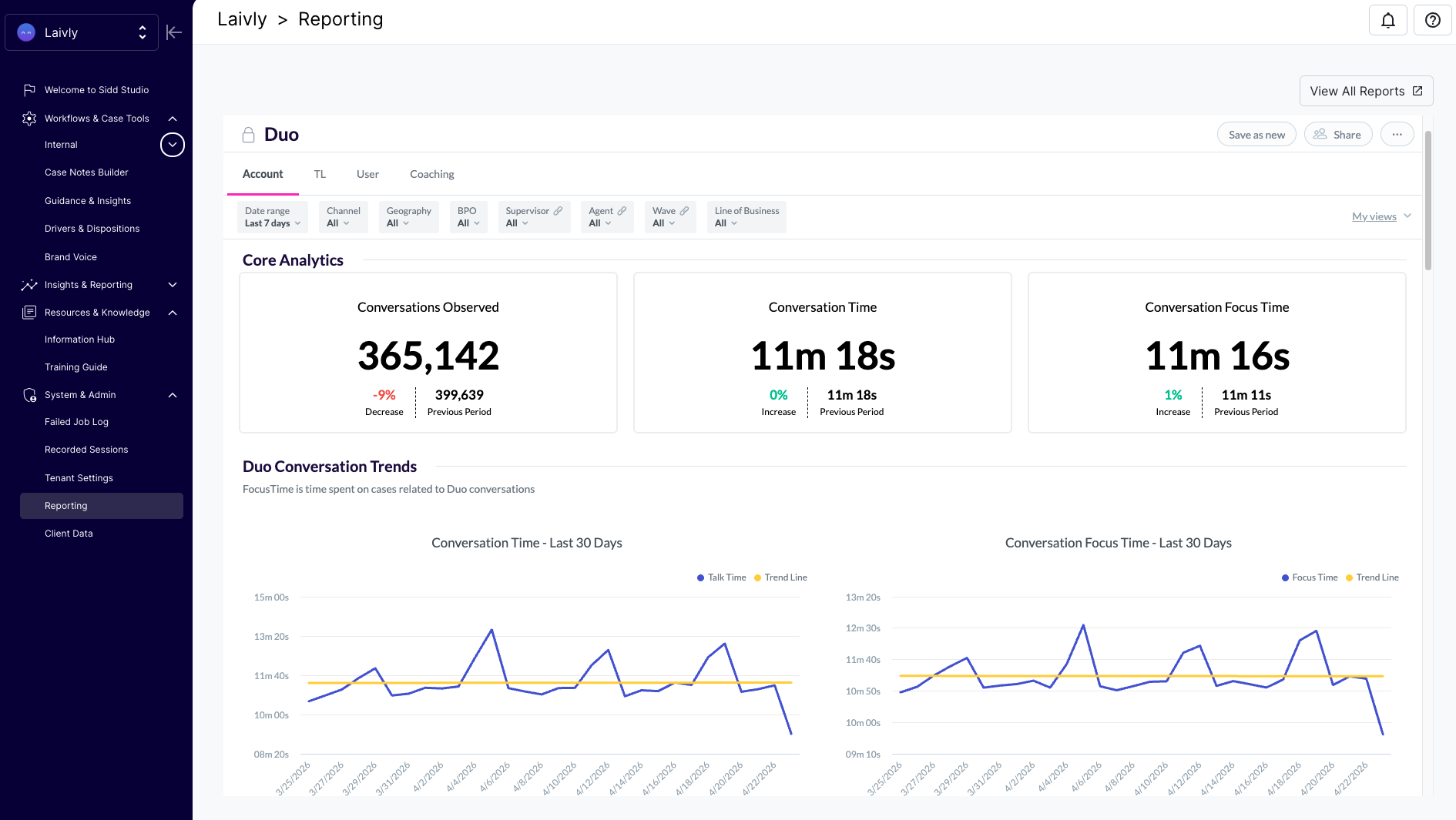Screen dimensions: 1456x820
Task: Click the Save as new button
Action: click(1256, 134)
